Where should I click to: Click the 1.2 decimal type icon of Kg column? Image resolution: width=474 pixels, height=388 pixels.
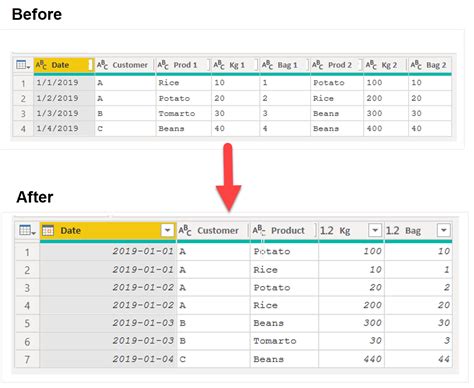(327, 231)
